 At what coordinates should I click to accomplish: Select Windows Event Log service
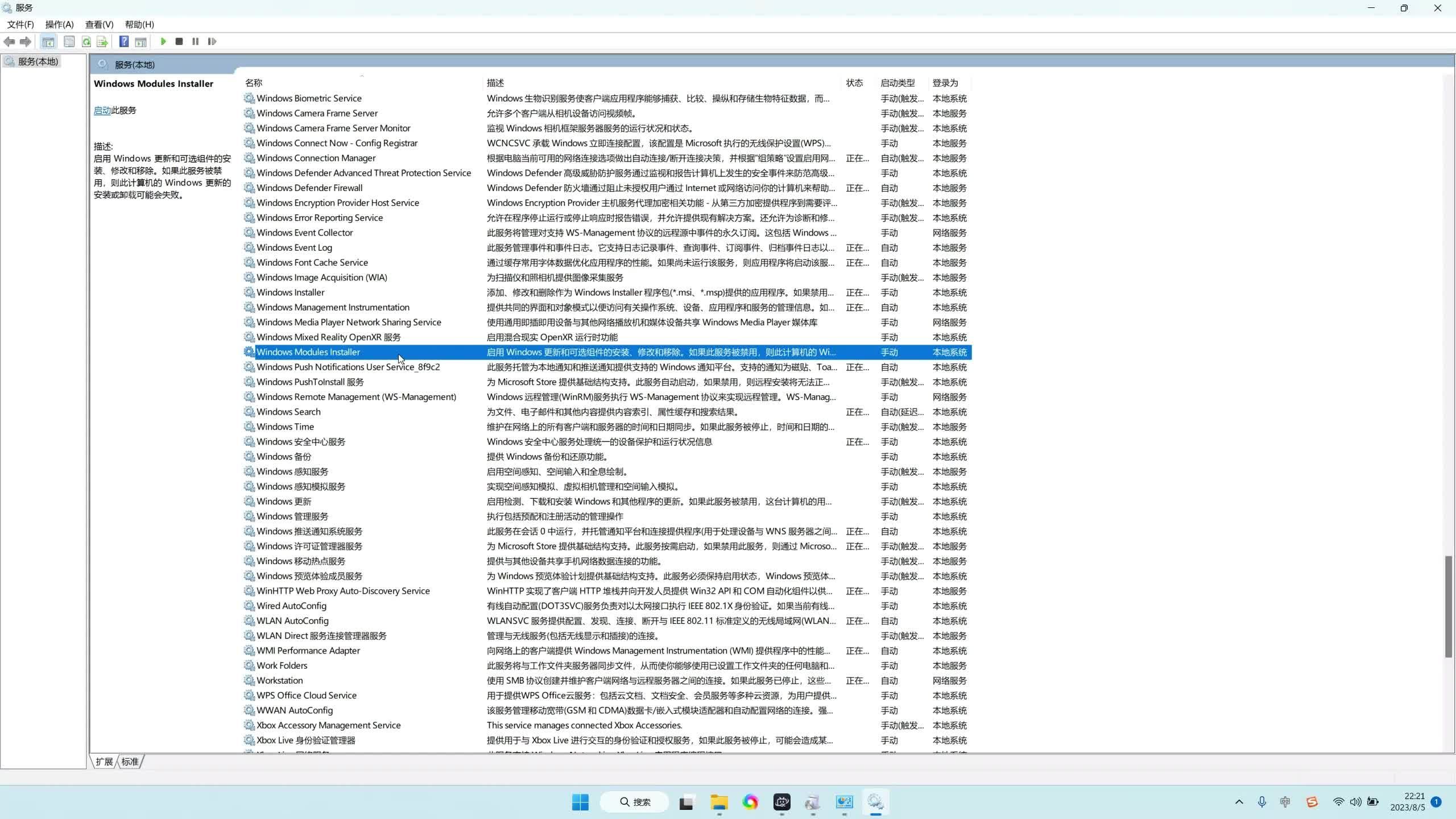tap(607, 248)
